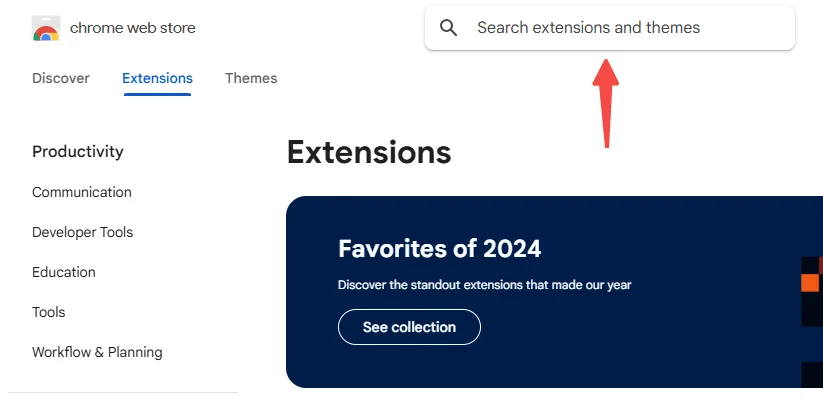Viewport: 823px width, 409px height.
Task: Click the red arrow pointing at search
Action: coord(605,104)
